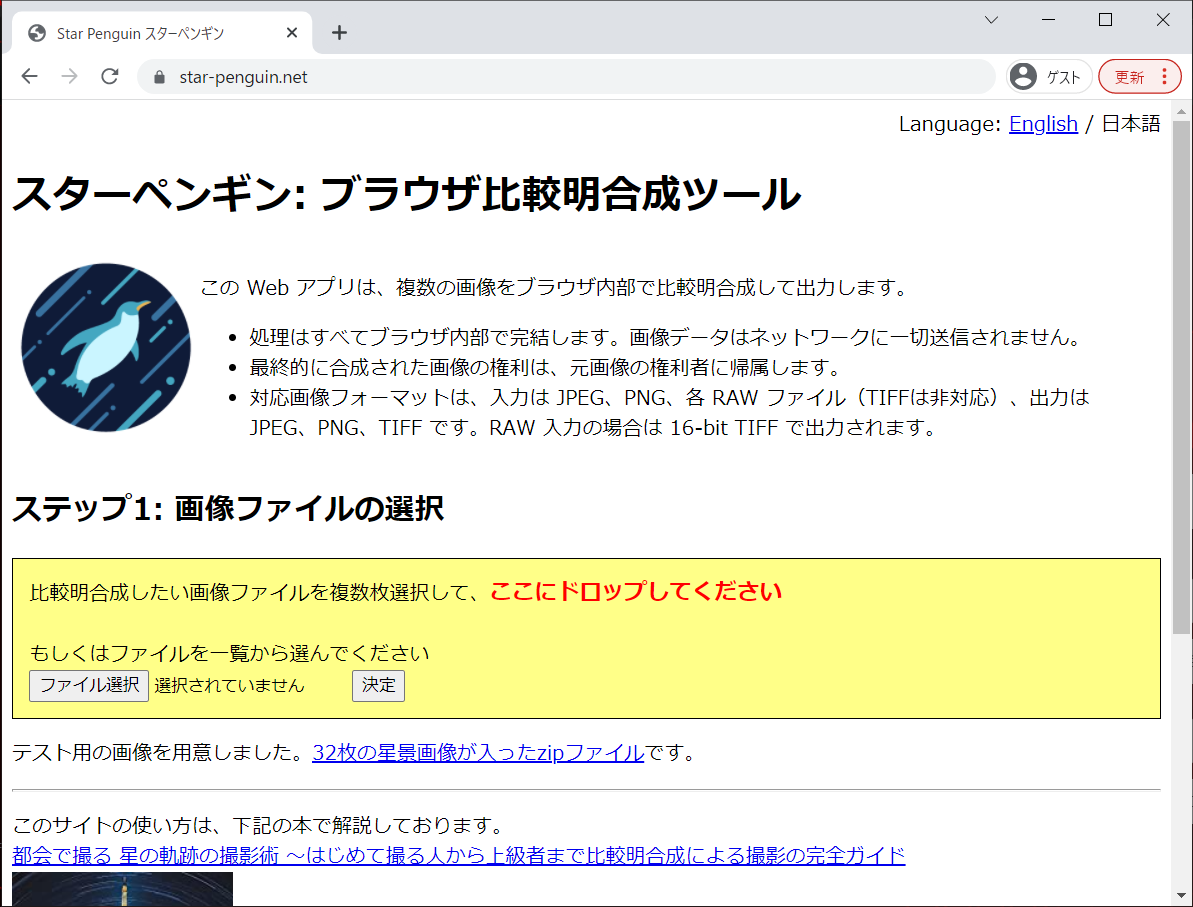
Task: Click the 日本語 language text
Action: pyautogui.click(x=1131, y=123)
